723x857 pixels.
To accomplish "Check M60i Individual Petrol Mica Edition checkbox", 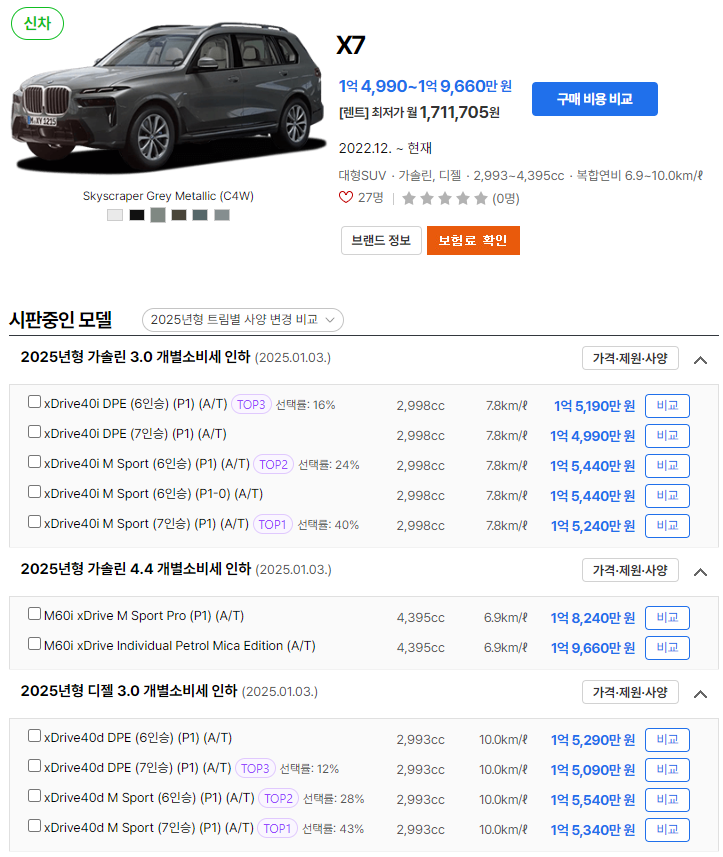I will click(x=34, y=644).
